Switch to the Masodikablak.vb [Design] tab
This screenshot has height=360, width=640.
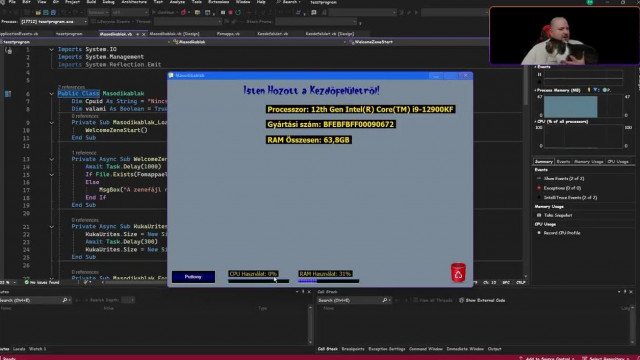coord(174,34)
